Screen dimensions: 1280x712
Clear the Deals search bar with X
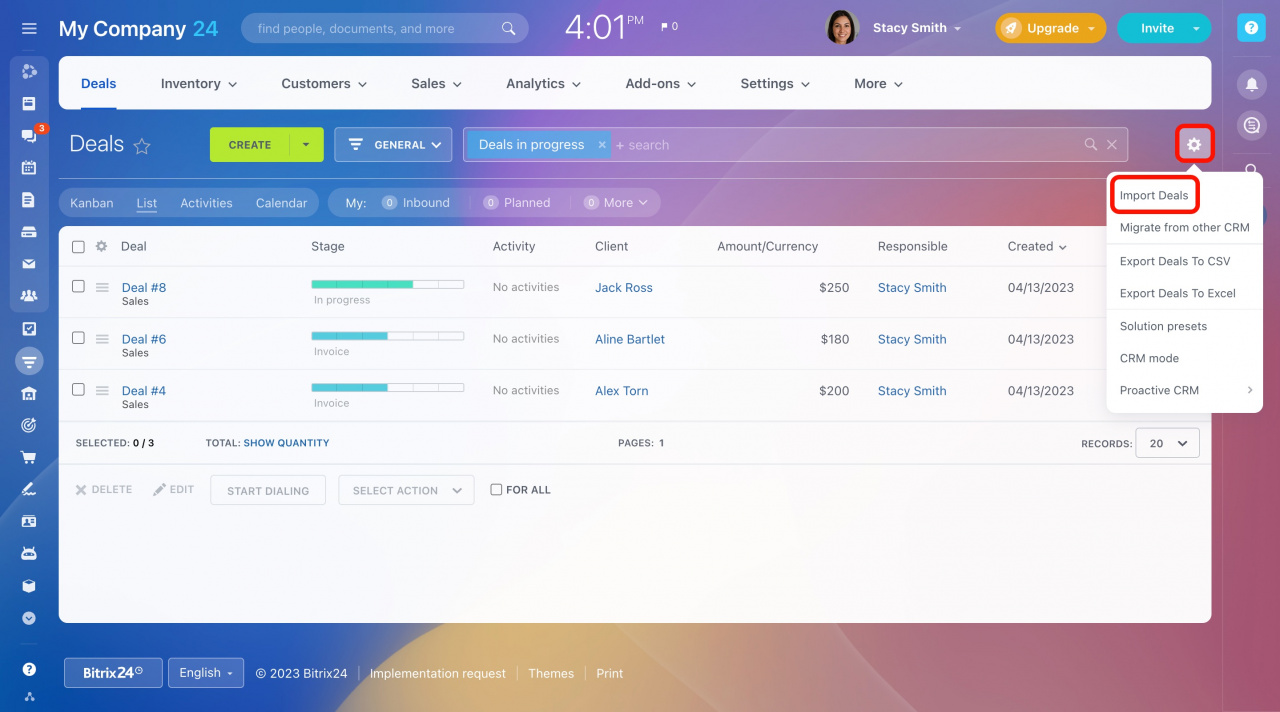coord(1112,145)
